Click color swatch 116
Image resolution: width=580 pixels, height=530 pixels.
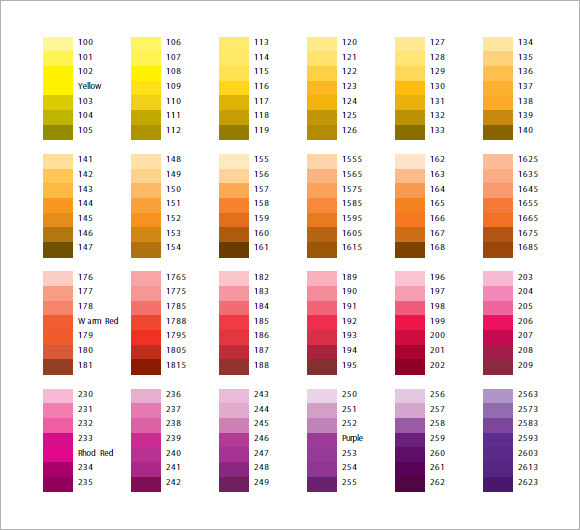[234, 88]
